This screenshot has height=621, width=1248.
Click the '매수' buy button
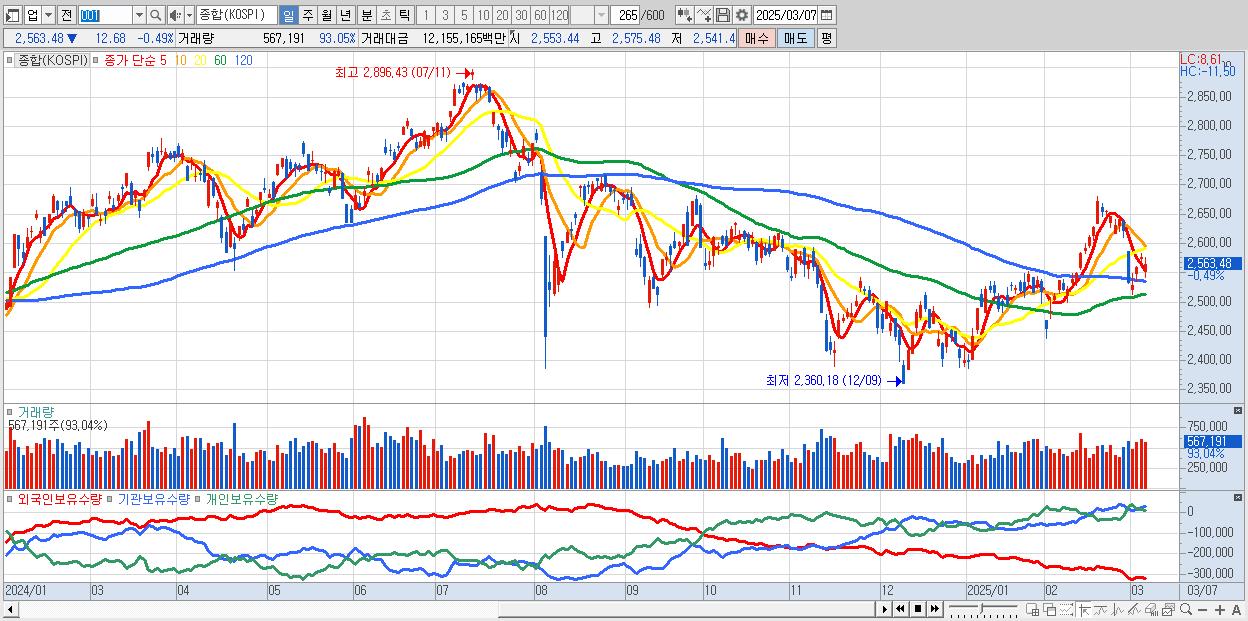[x=757, y=38]
